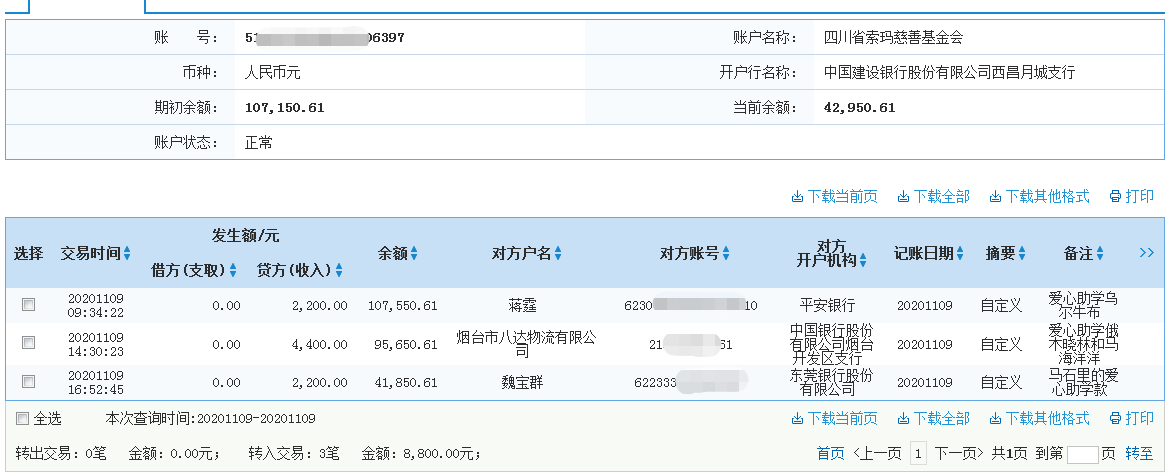This screenshot has width=1172, height=474.
Task: Click the 转至 jump link
Action: (x=1139, y=454)
